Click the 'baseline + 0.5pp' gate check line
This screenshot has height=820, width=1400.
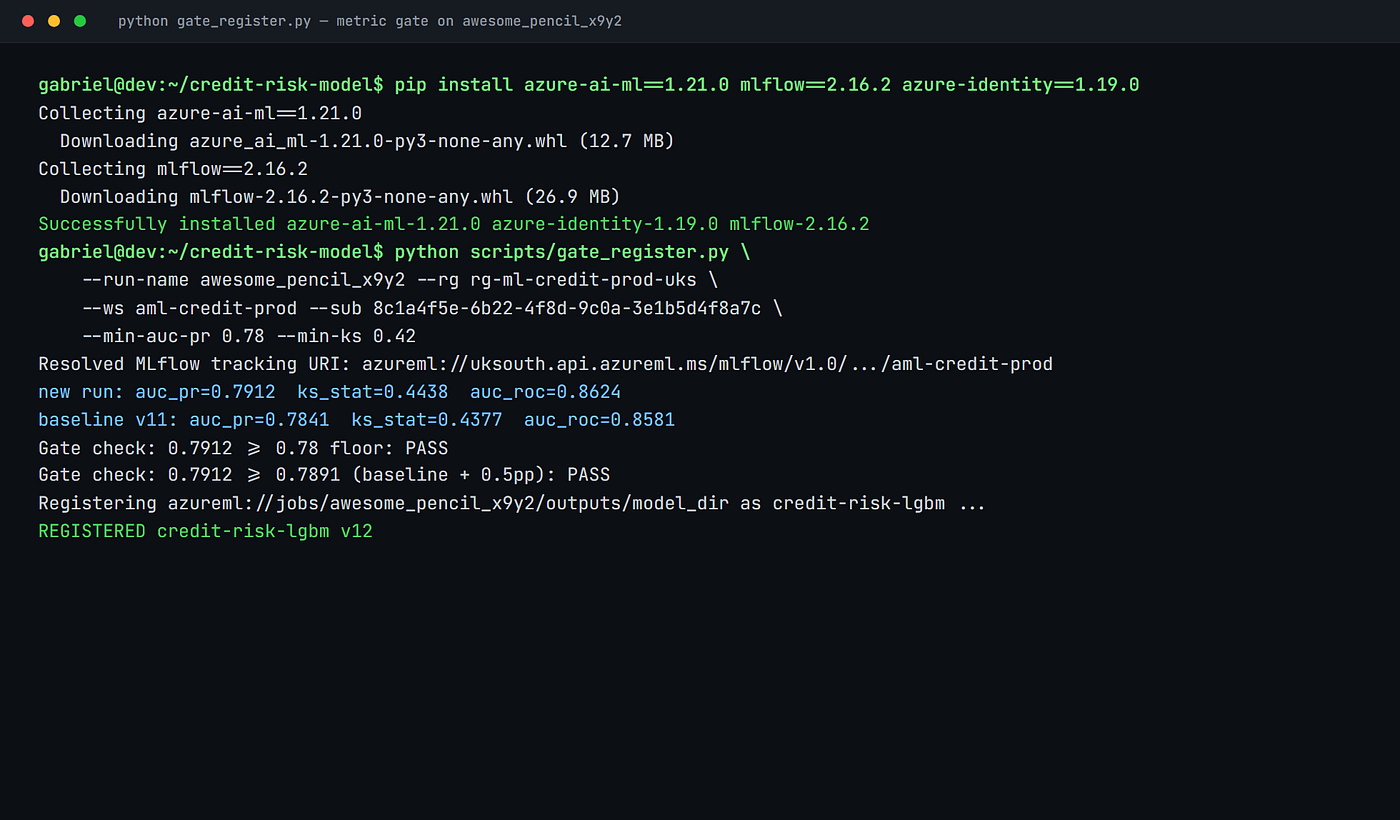tap(324, 477)
